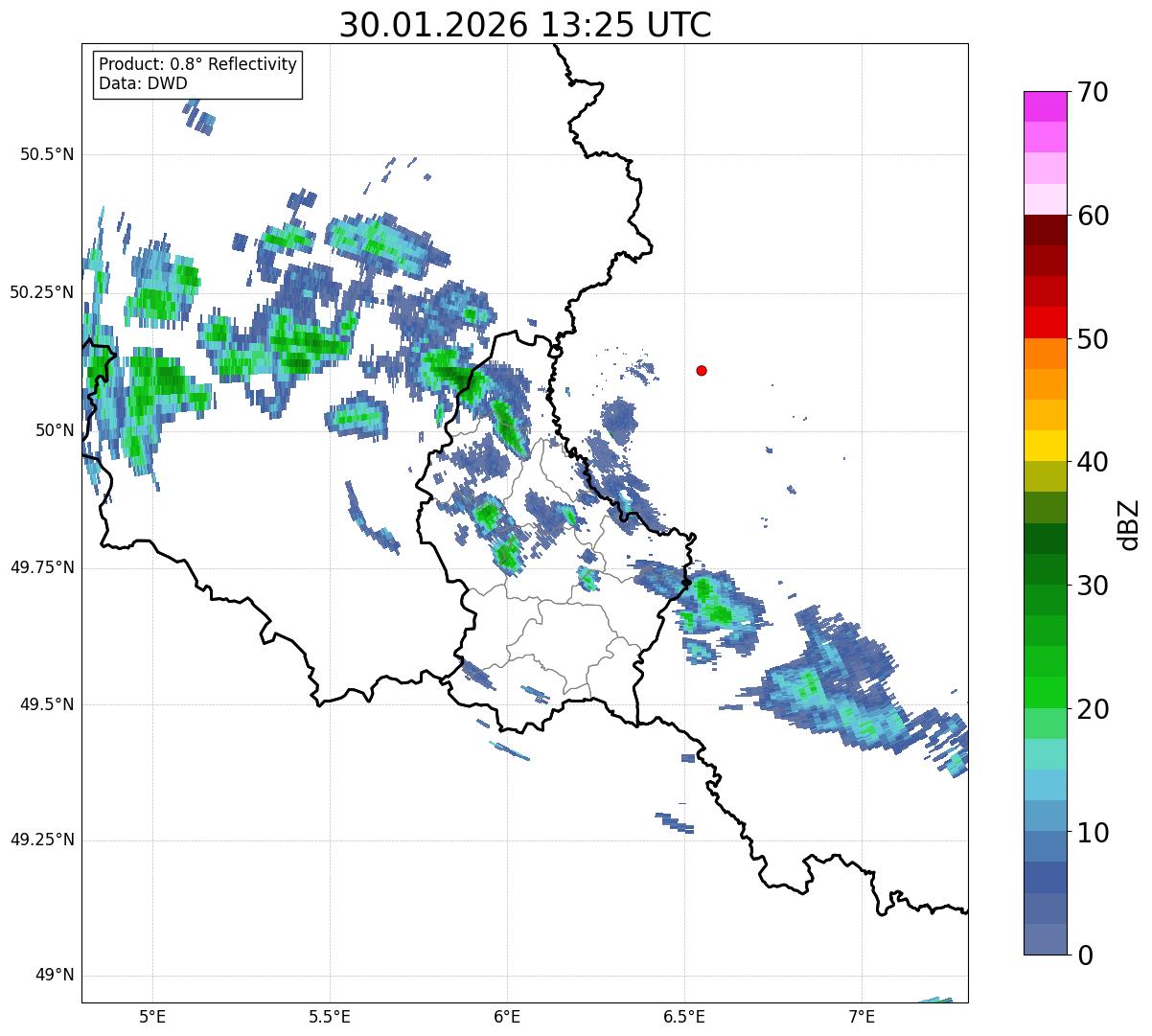
Task: Click the orange colorbar segment below 50
Action: (x=1046, y=354)
